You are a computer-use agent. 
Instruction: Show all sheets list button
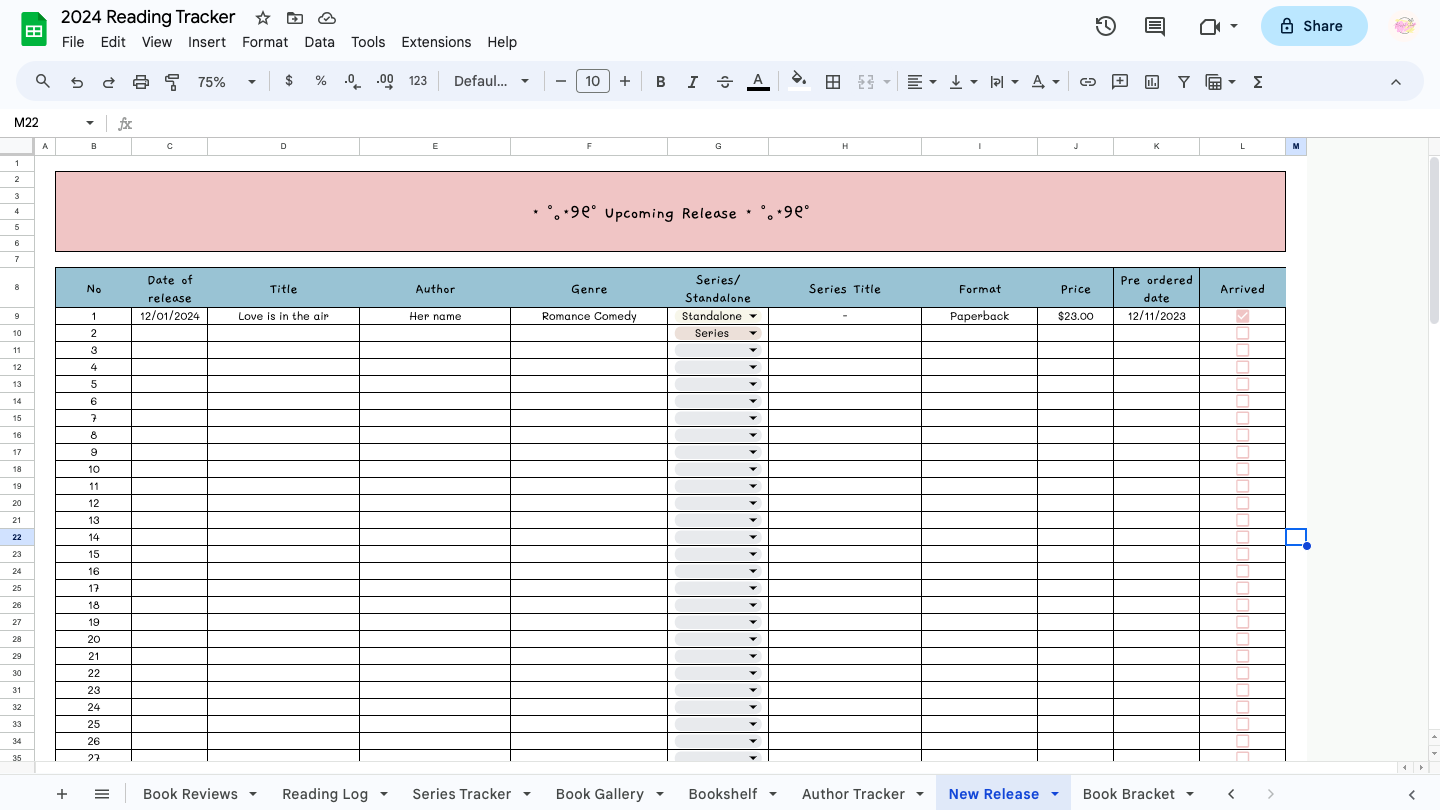pos(102,794)
